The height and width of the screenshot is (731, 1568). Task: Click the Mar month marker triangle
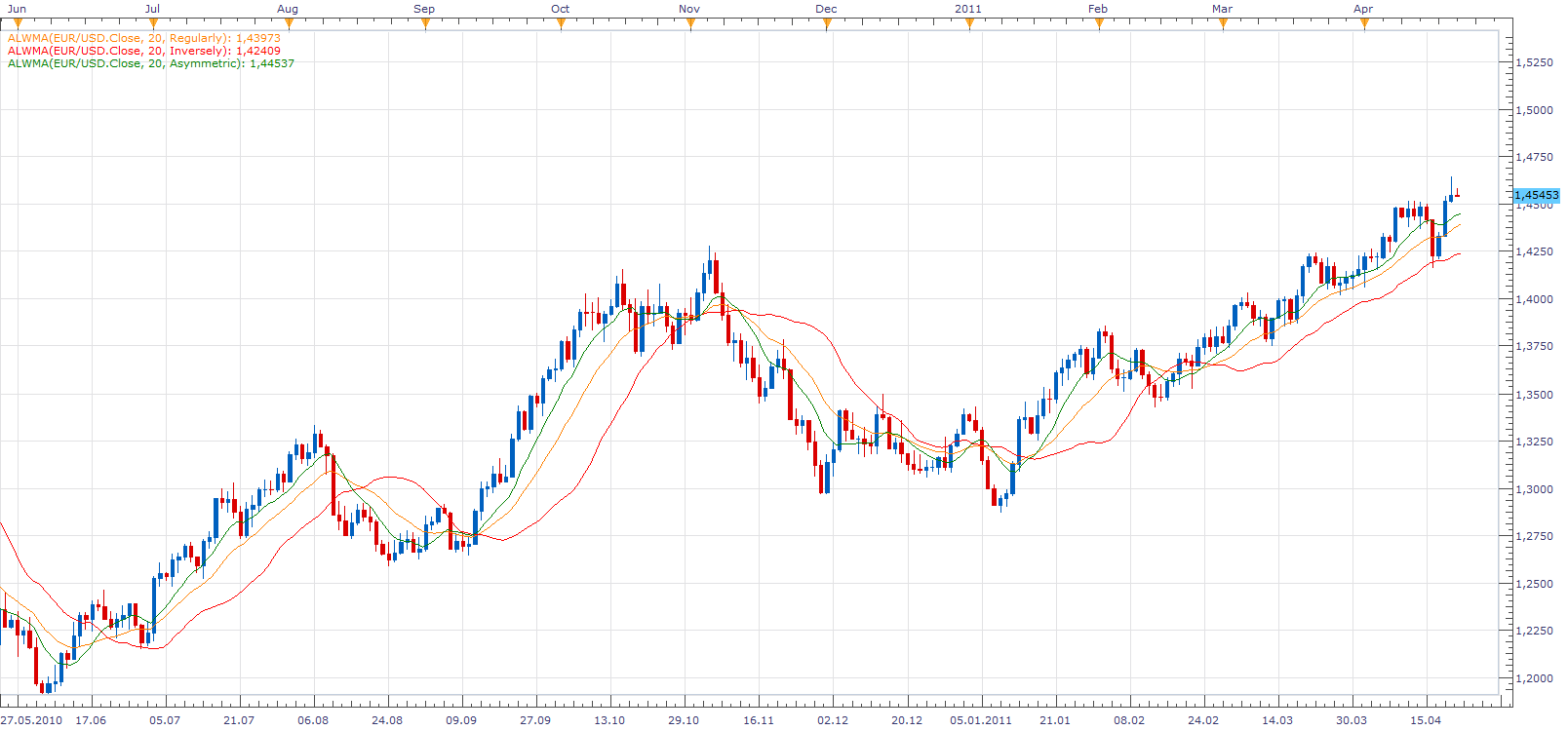(1223, 23)
